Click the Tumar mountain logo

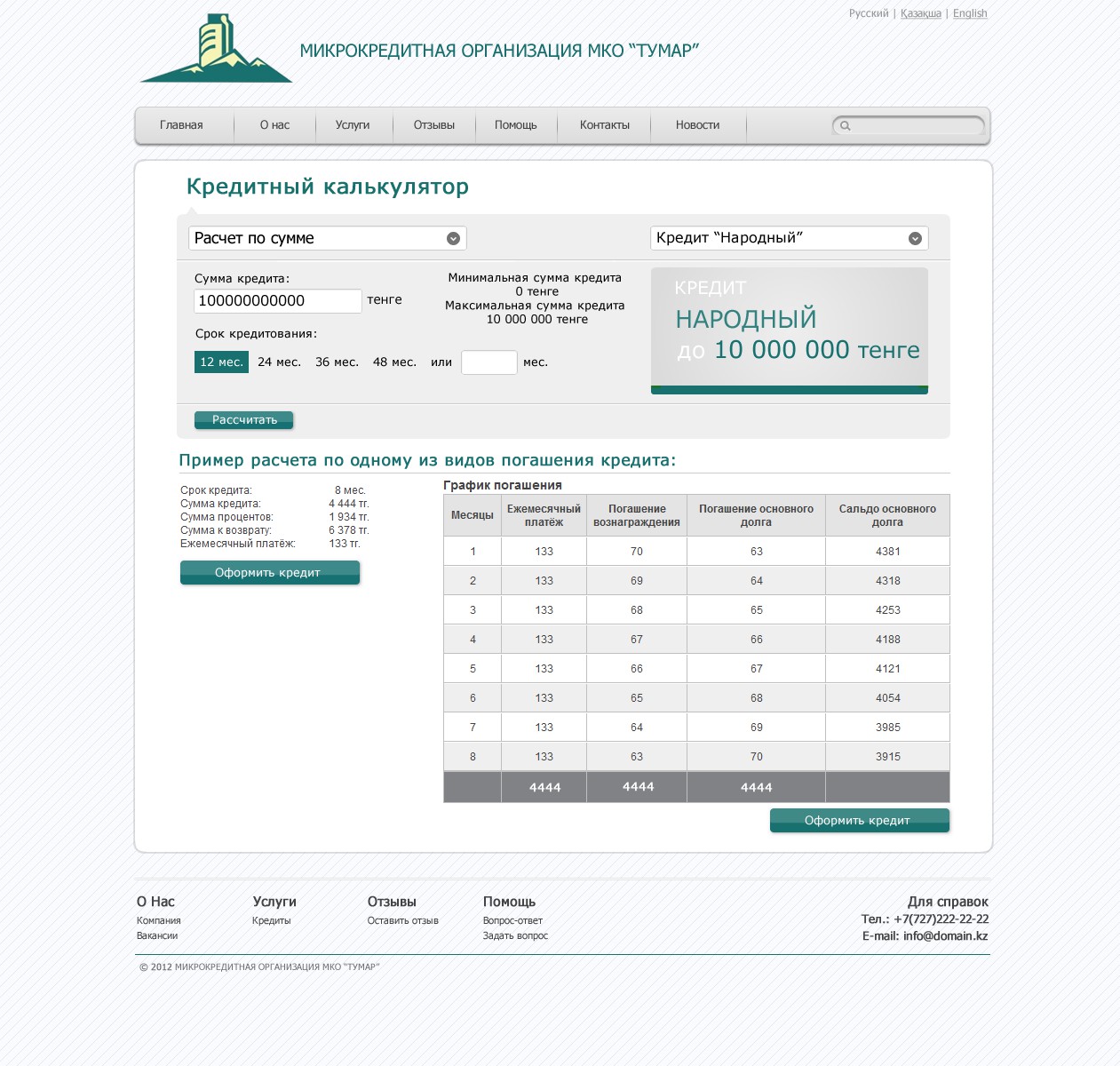[x=216, y=49]
